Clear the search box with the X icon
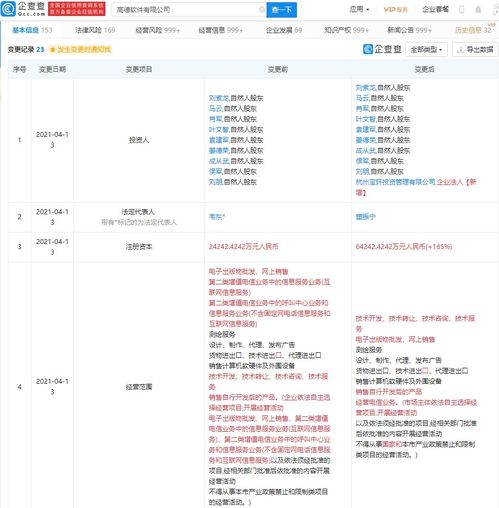Viewport: 499px width, 508px height. (x=262, y=10)
